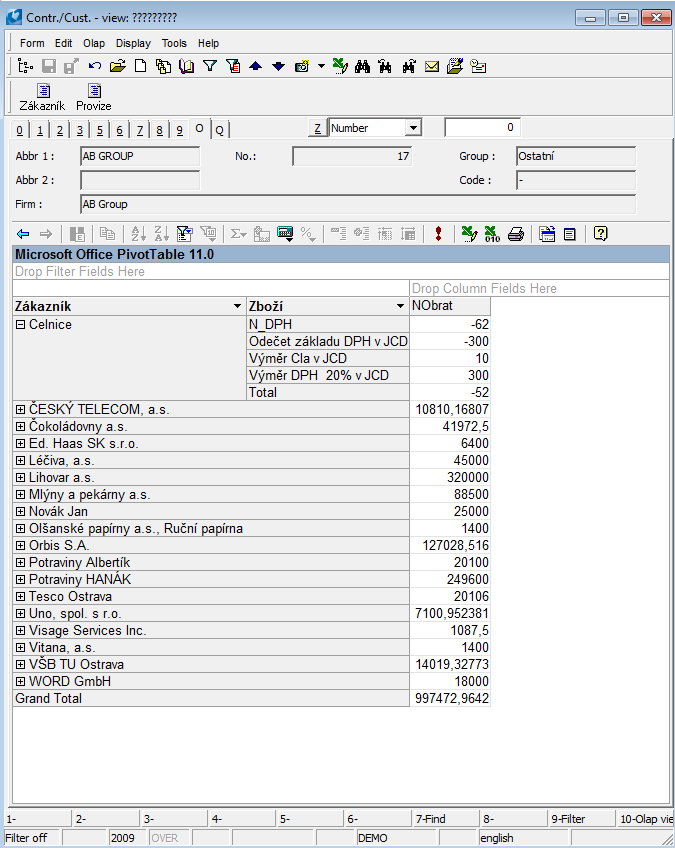Expand the Orbis S.A. row

click(x=21, y=546)
